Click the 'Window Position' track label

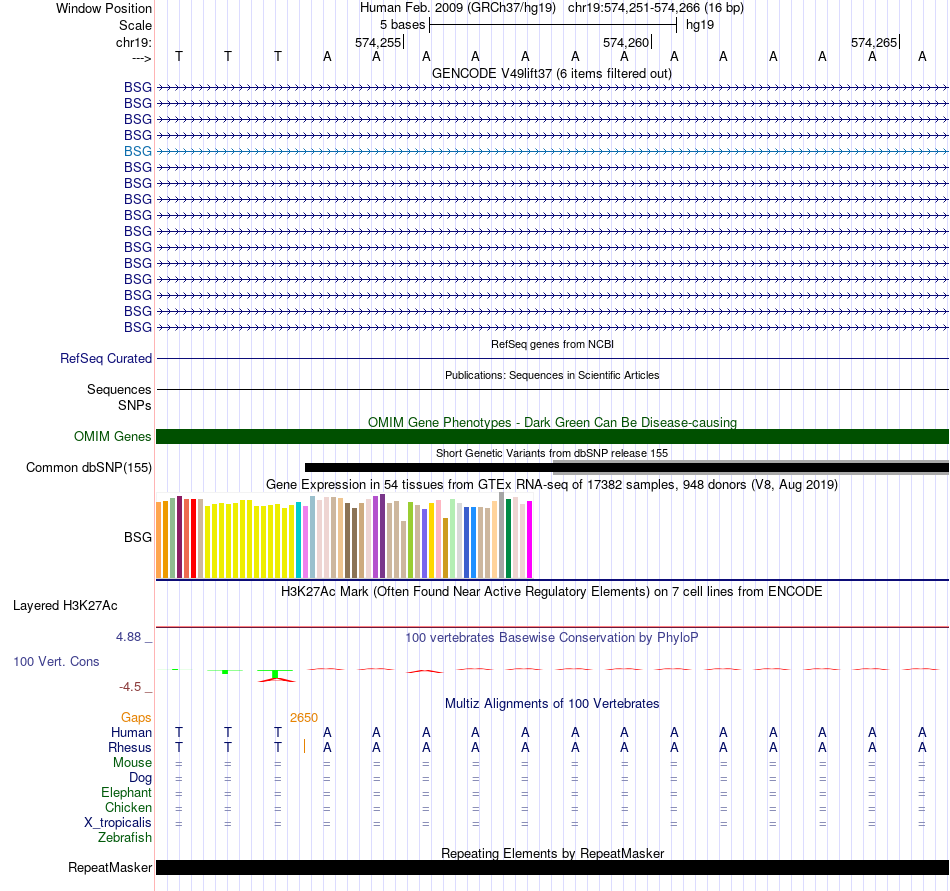[104, 8]
